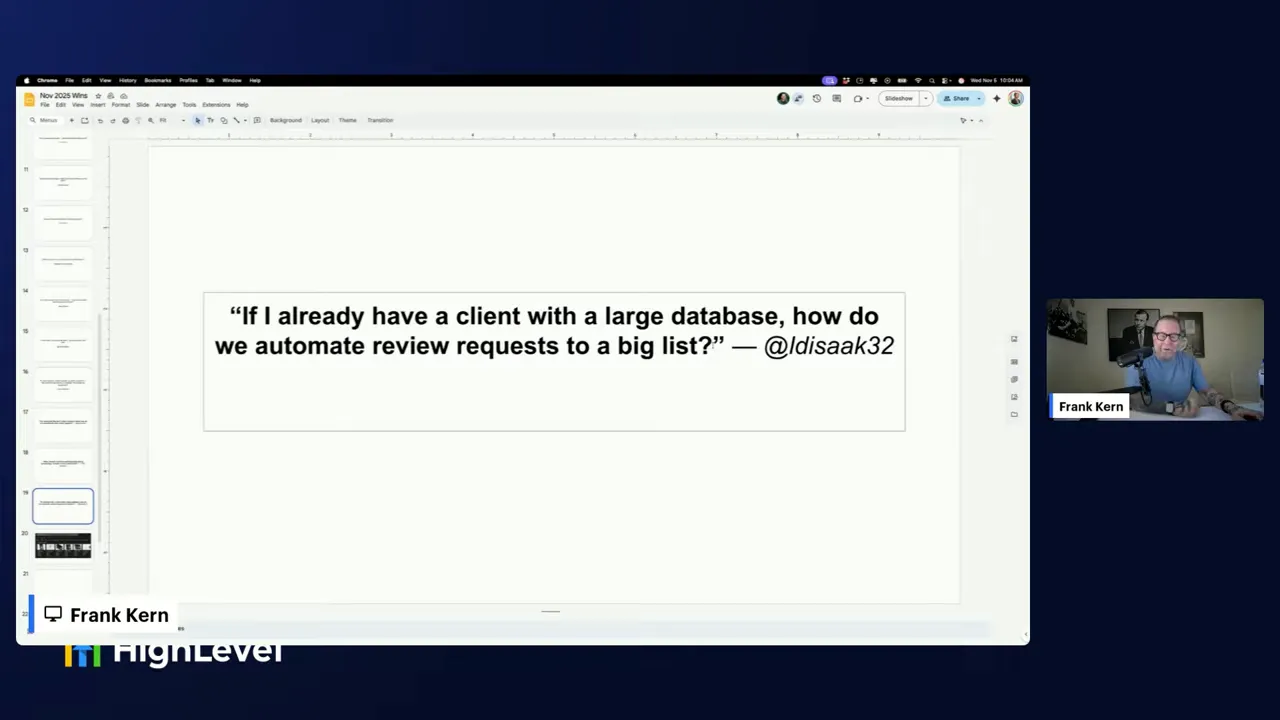Image resolution: width=1280 pixels, height=720 pixels.
Task: Collapse the toolbar with the up chevron
Action: pos(981,120)
